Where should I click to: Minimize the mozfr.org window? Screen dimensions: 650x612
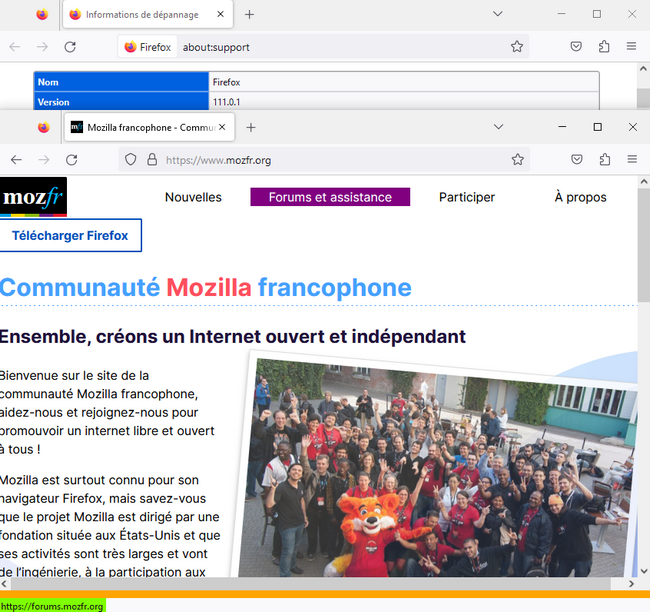coord(562,126)
